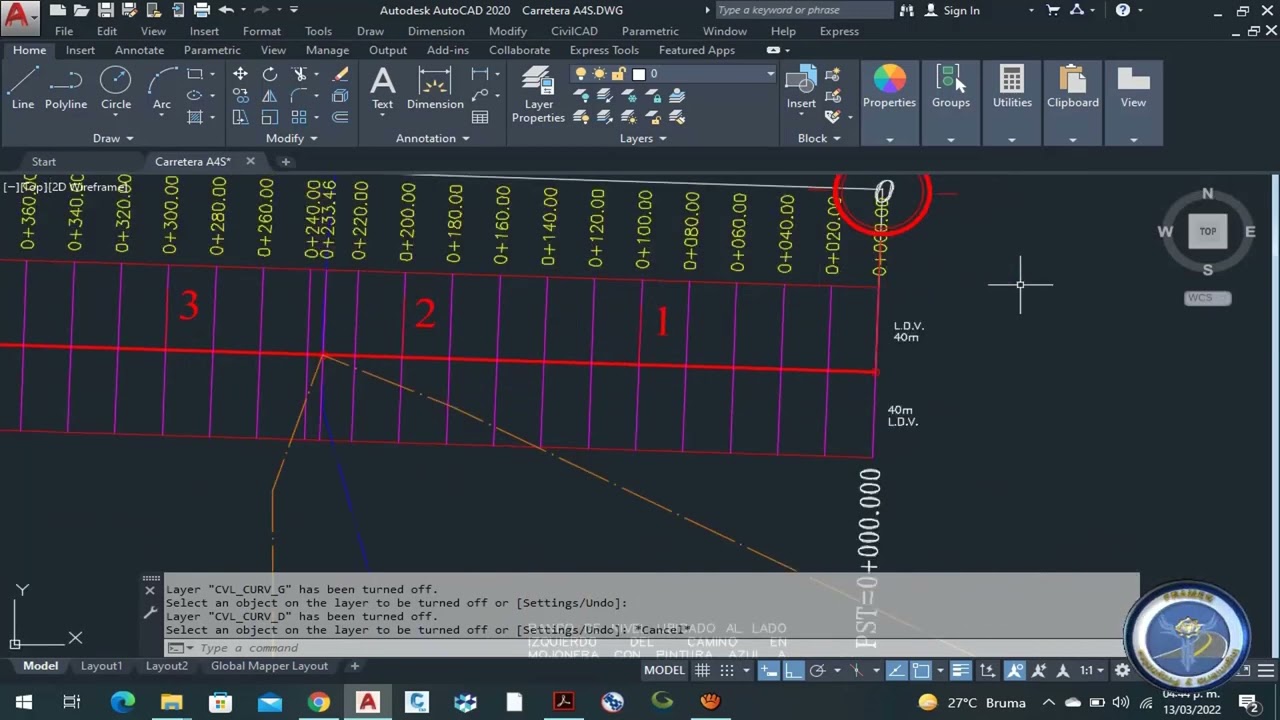Open the Format menu

click(x=262, y=31)
